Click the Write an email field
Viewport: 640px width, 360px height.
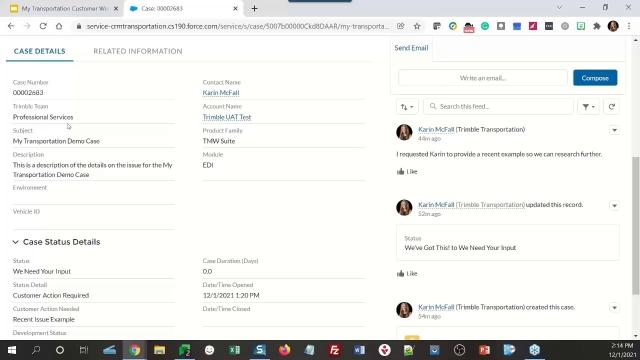(x=483, y=78)
